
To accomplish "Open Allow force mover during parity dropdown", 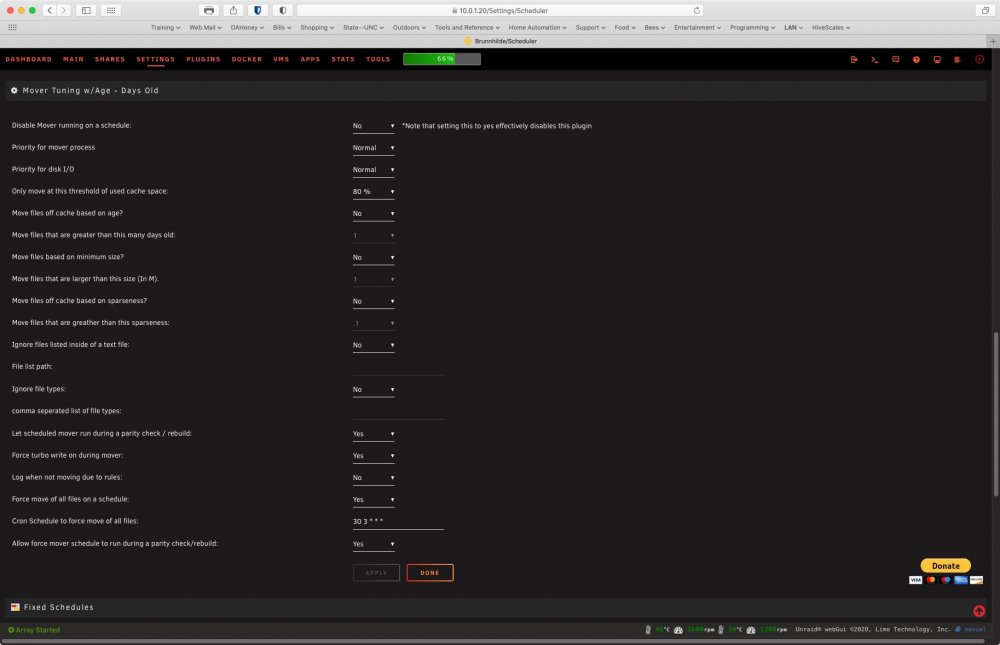I will 373,544.
